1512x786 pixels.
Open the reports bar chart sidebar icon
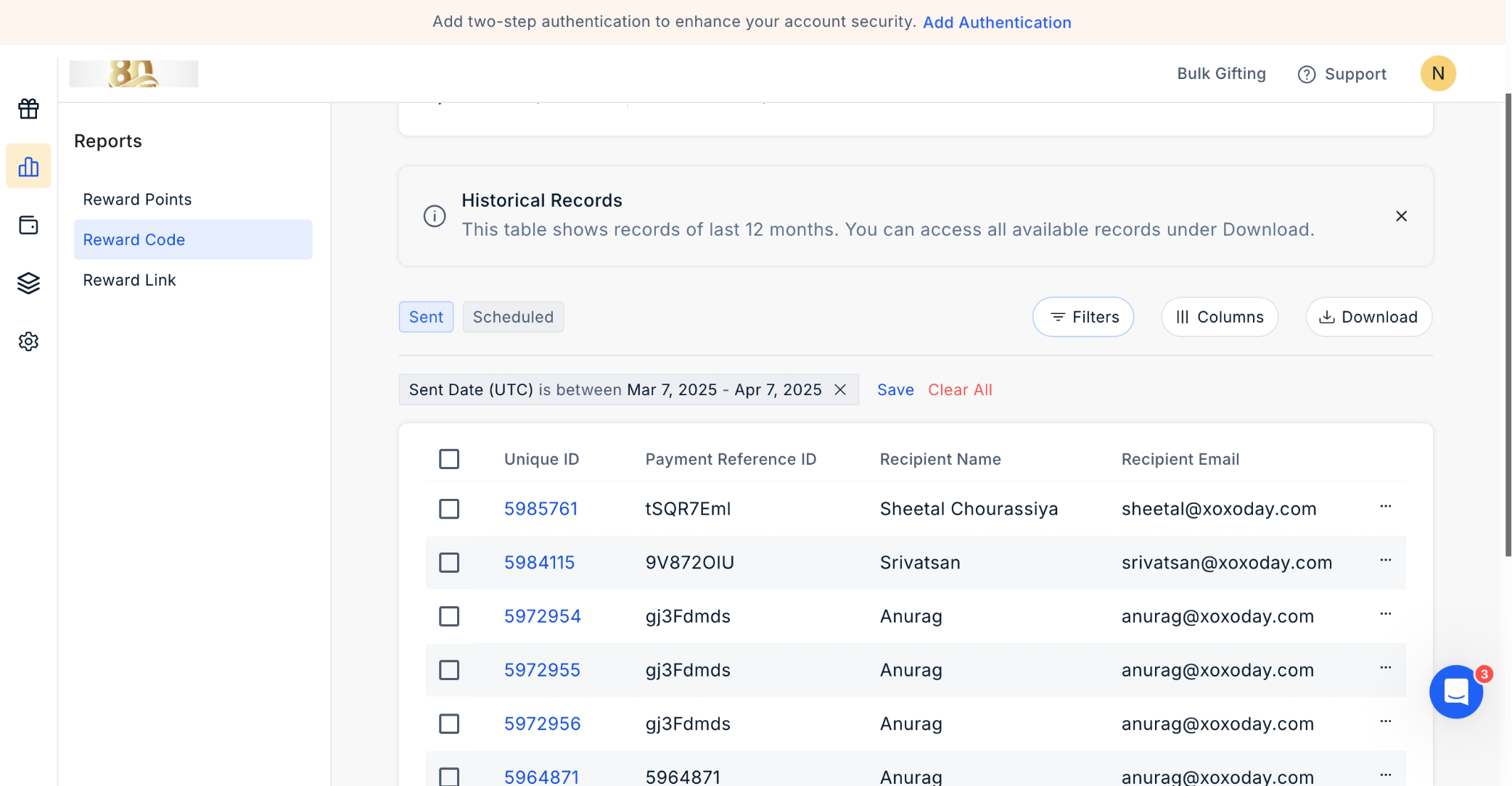point(28,167)
